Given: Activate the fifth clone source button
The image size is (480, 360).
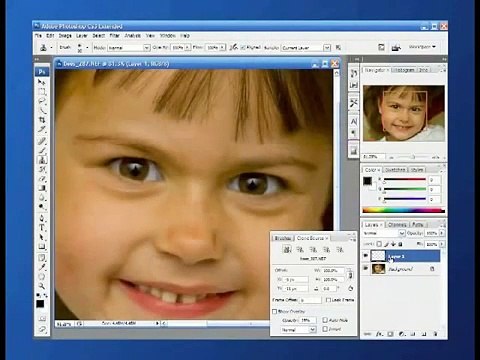Looking at the screenshot, I should [339, 249].
